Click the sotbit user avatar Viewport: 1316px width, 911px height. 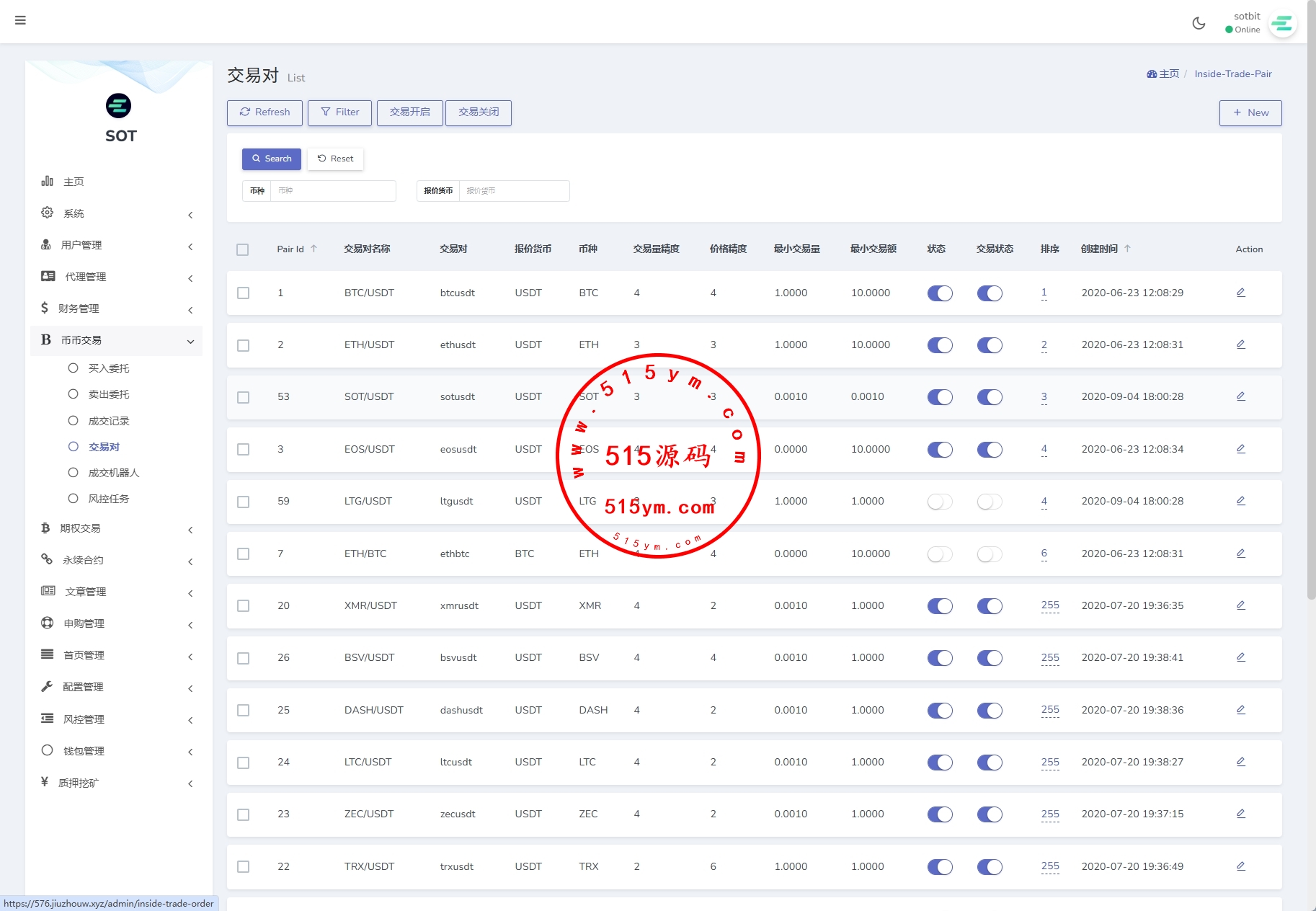click(1281, 25)
